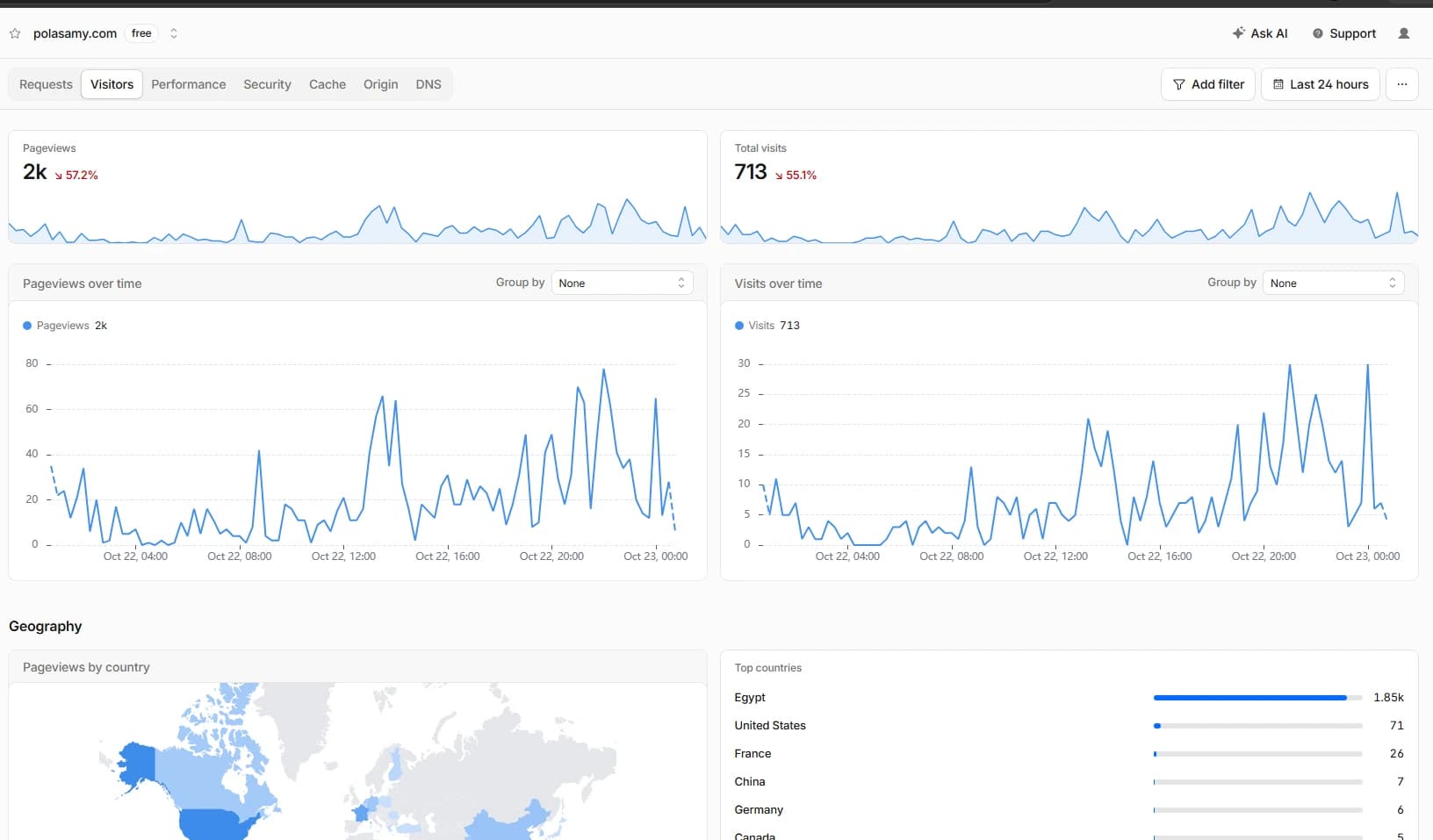This screenshot has height=840, width=1433.
Task: Star the polasamy.com site
Action: [x=15, y=33]
